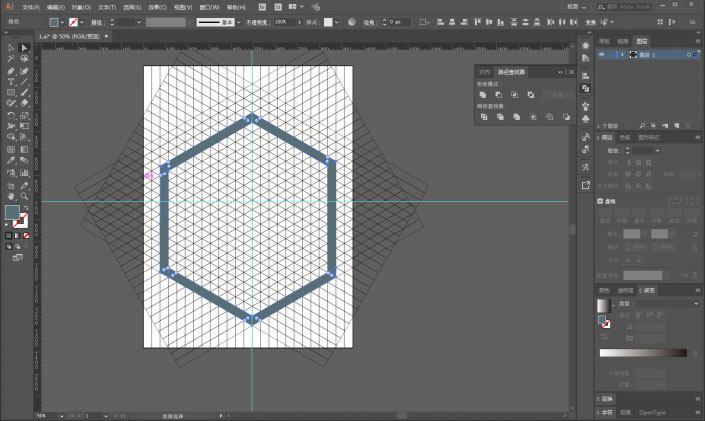Open the Type (T) menu
705x421 pixels.
(107, 7)
